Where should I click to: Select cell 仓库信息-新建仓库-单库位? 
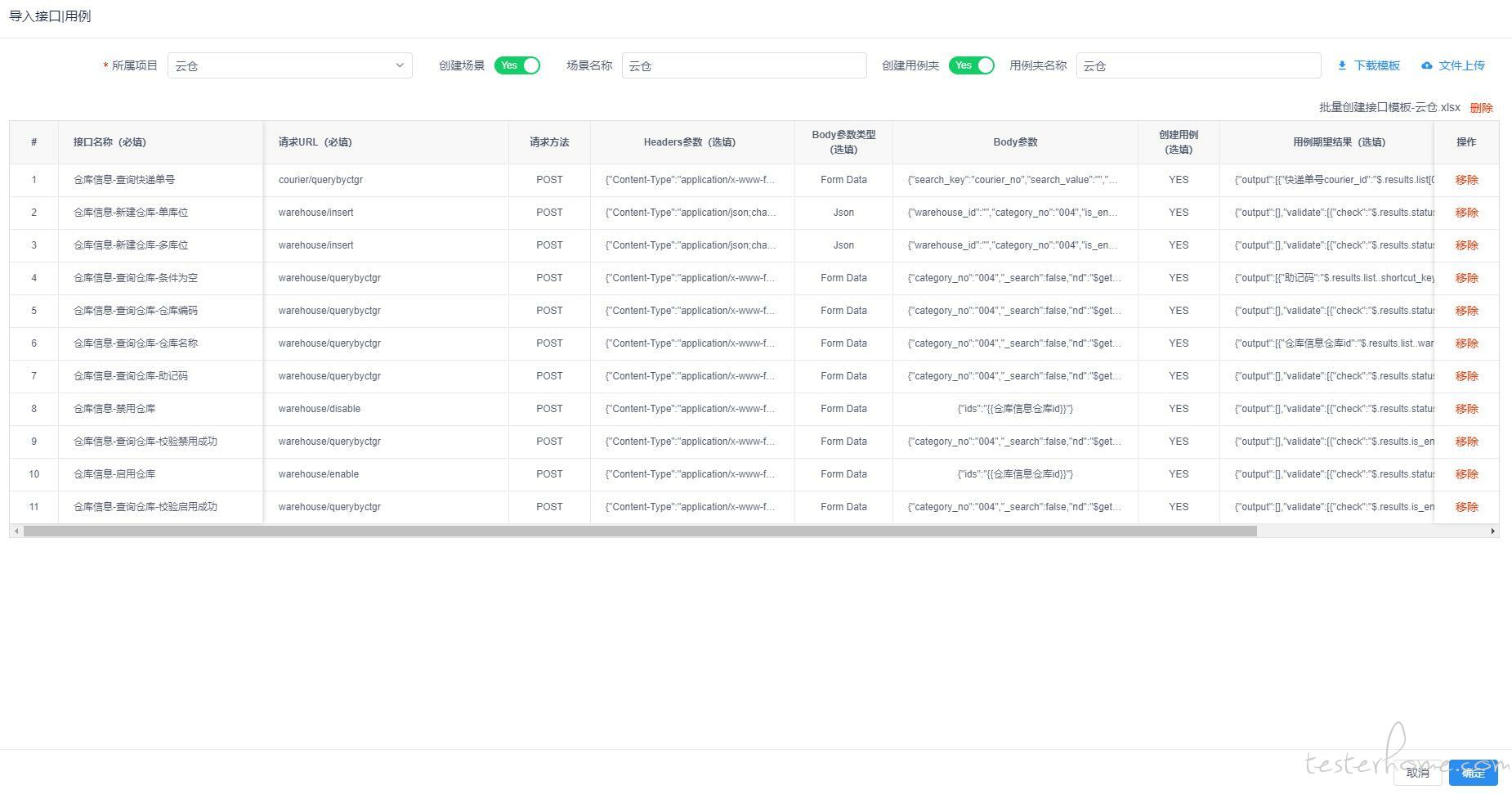(x=161, y=213)
